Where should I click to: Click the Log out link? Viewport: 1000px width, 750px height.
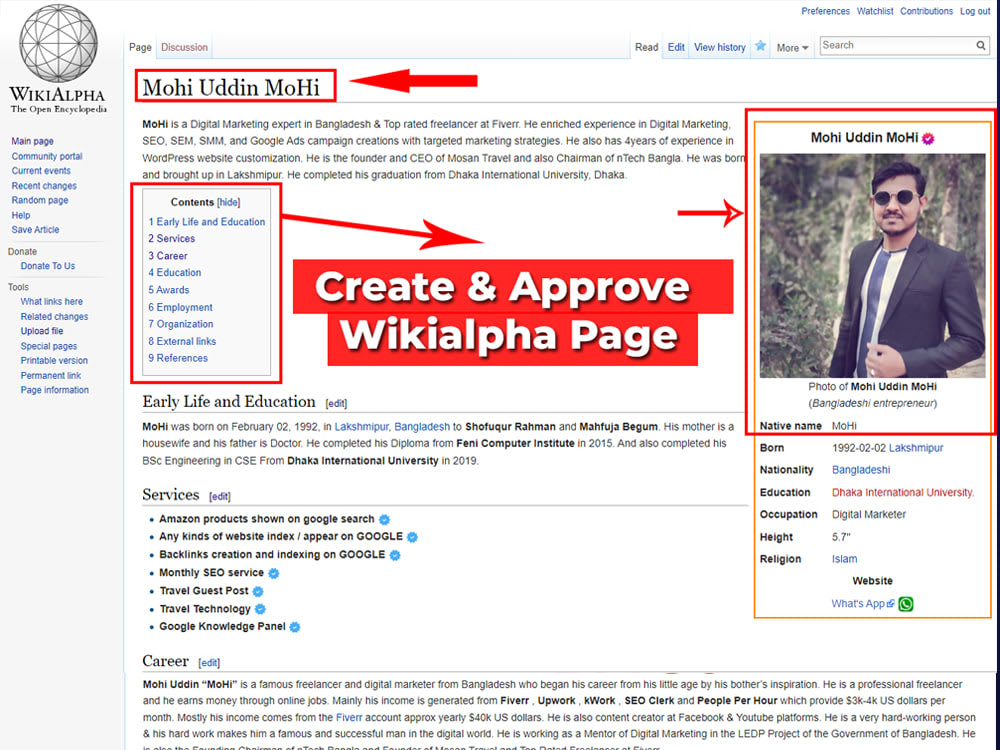[x=975, y=11]
